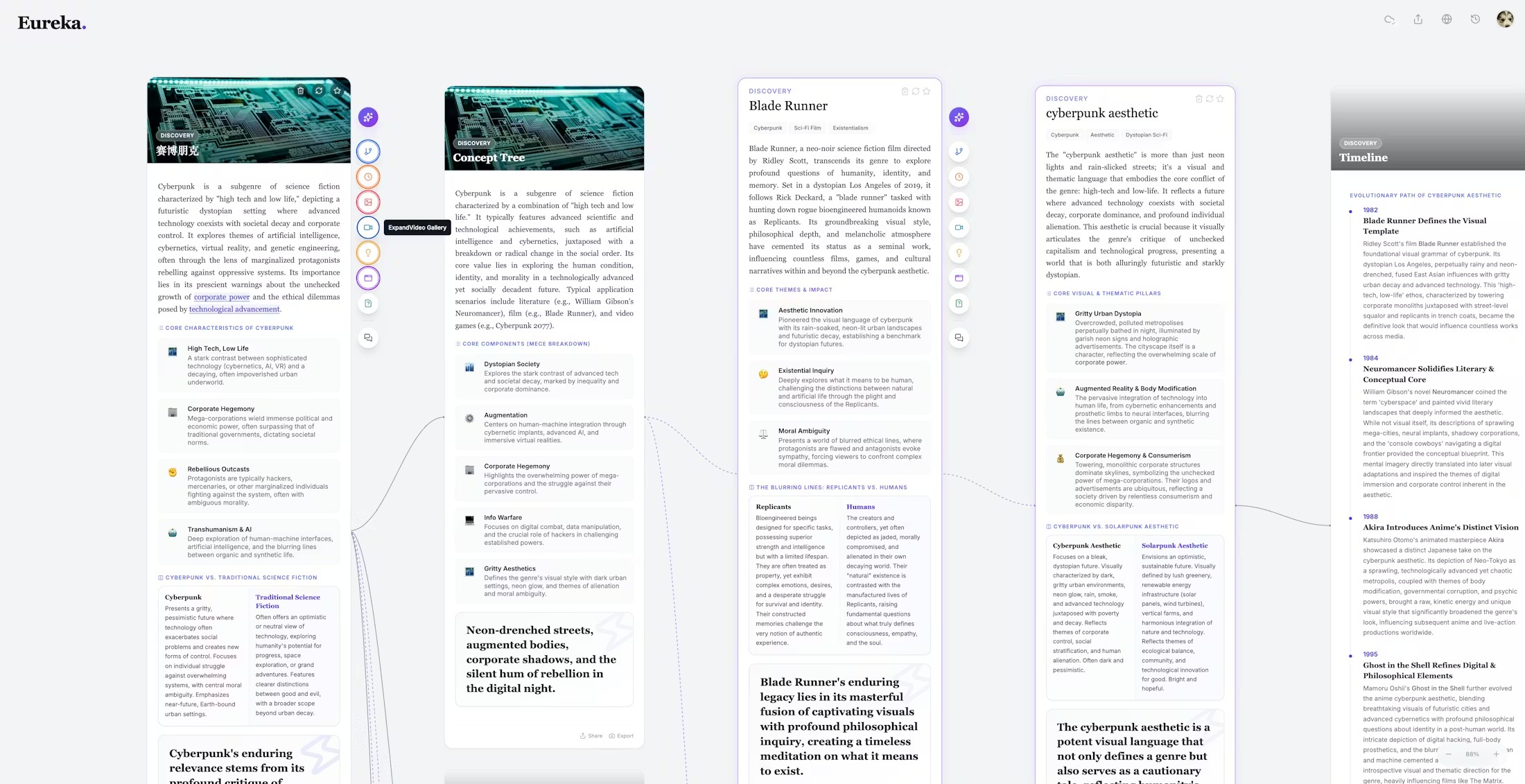
Task: Open the image gallery icon next to Blade Runner card
Action: [x=959, y=202]
